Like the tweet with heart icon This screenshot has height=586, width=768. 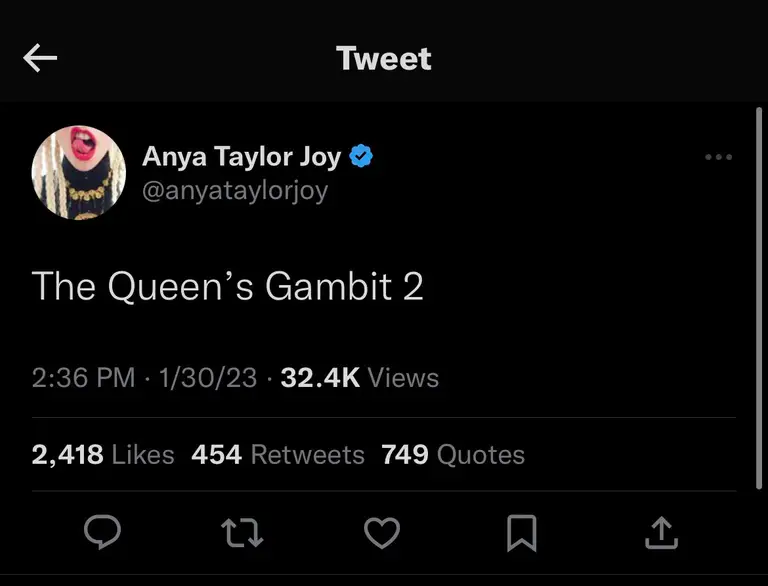click(x=381, y=534)
